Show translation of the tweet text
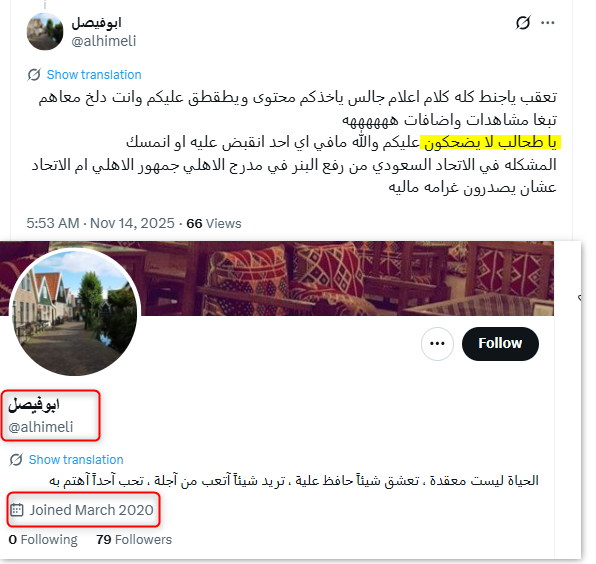The width and height of the screenshot is (596, 564). [94, 74]
